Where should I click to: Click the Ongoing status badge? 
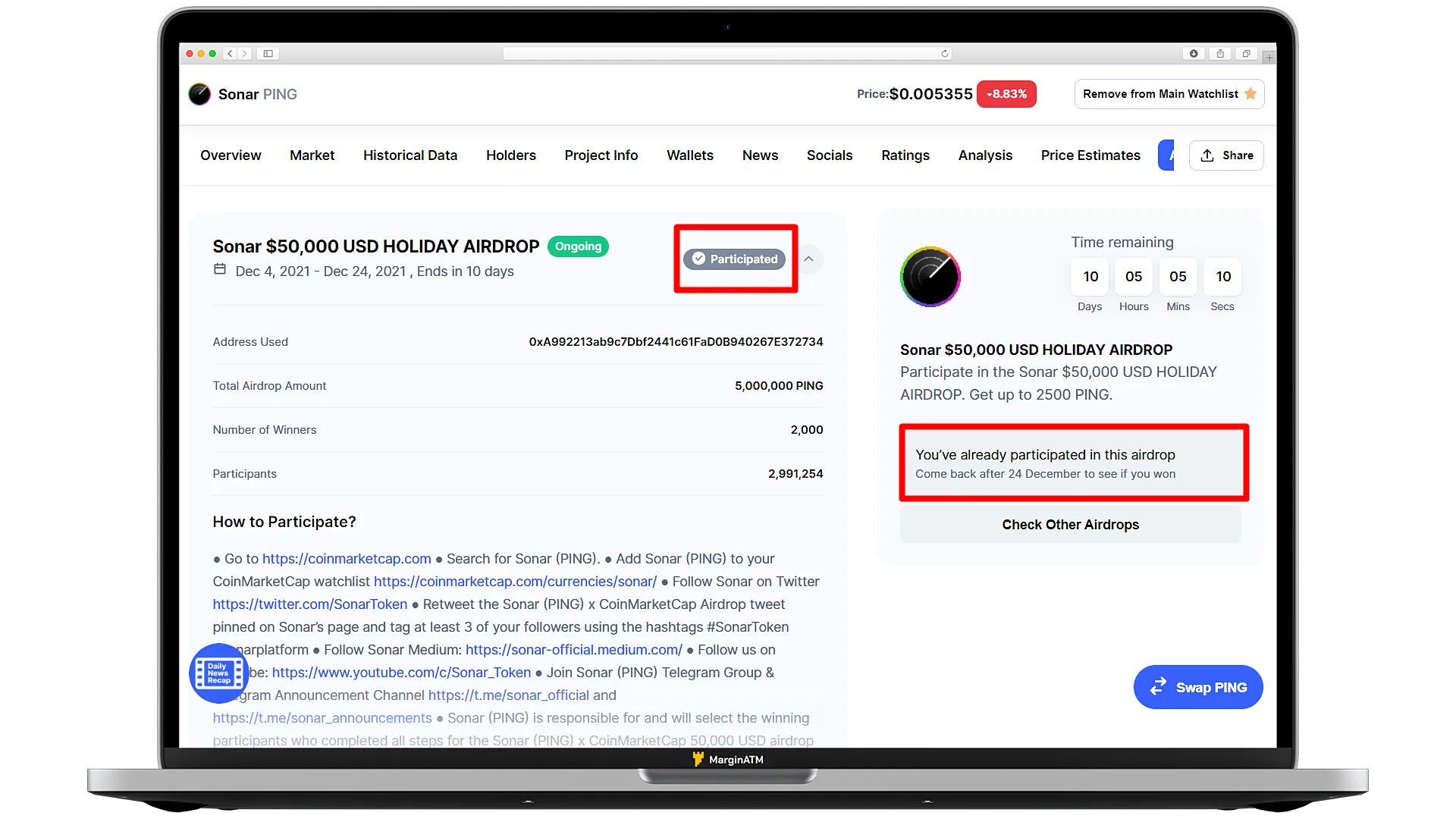coord(578,246)
